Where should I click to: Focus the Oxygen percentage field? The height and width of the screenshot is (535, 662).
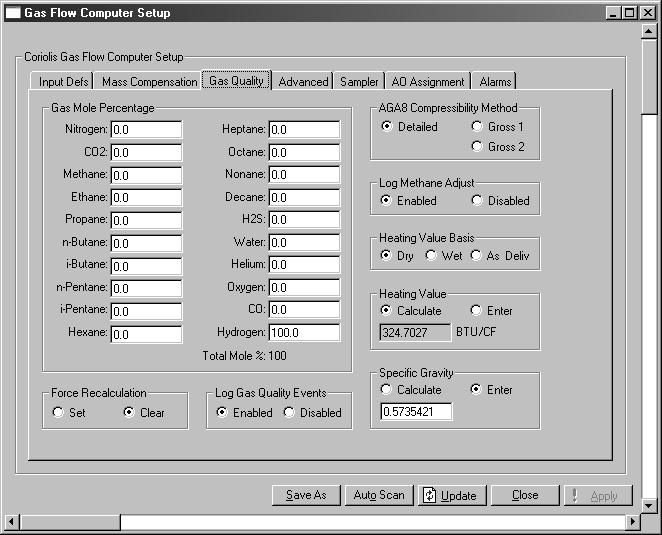pyautogui.click(x=304, y=287)
